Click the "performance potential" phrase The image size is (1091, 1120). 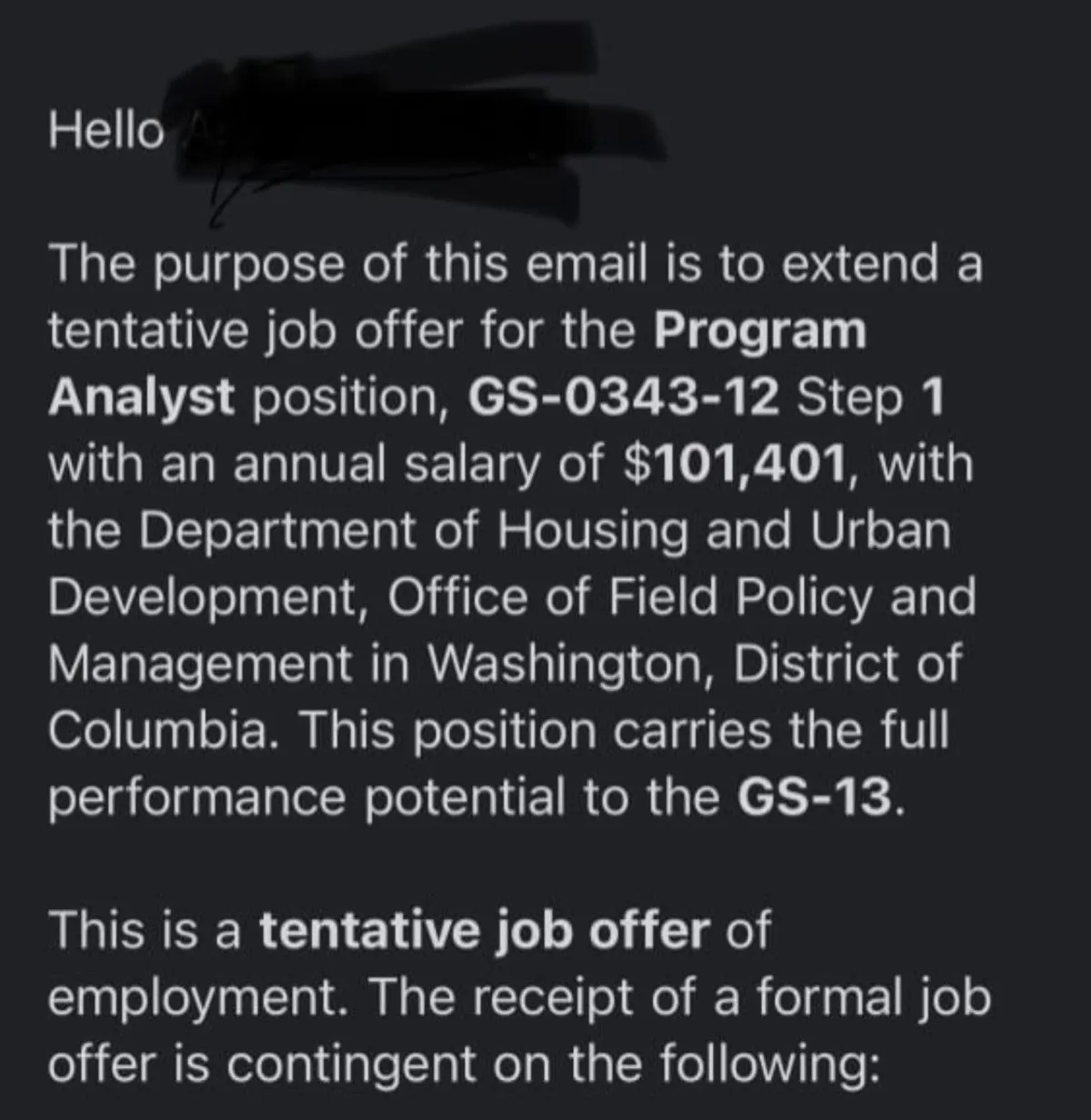(307, 798)
